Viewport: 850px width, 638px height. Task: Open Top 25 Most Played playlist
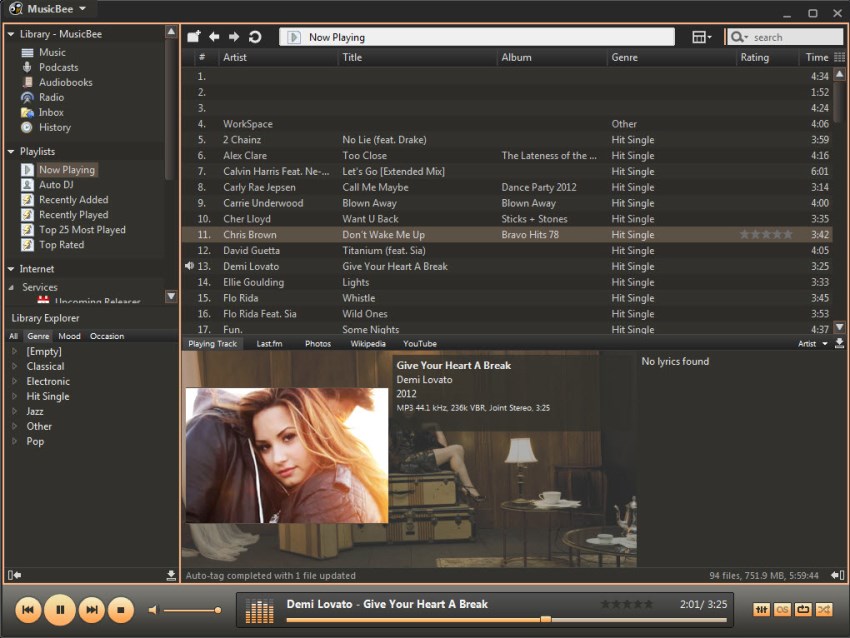click(x=81, y=230)
